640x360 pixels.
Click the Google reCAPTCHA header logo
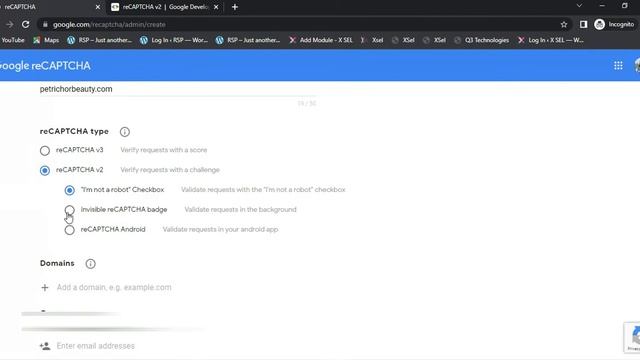click(45, 66)
